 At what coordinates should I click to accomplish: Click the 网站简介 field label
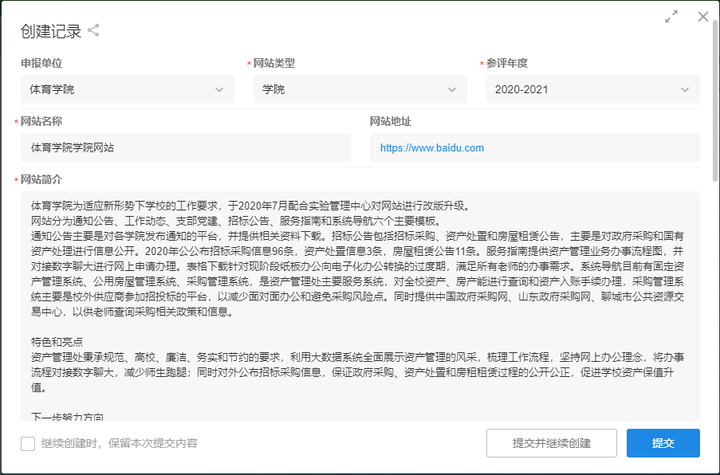click(41, 180)
